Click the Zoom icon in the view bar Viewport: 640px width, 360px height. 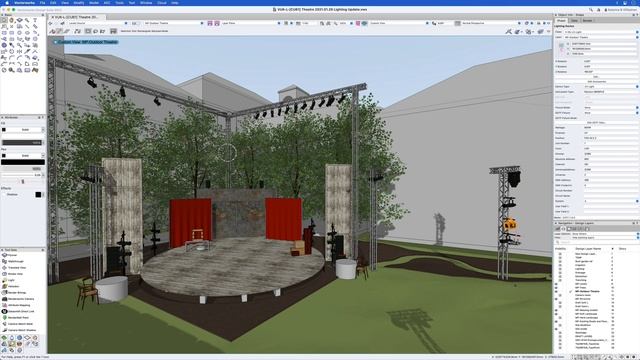coord(336,23)
